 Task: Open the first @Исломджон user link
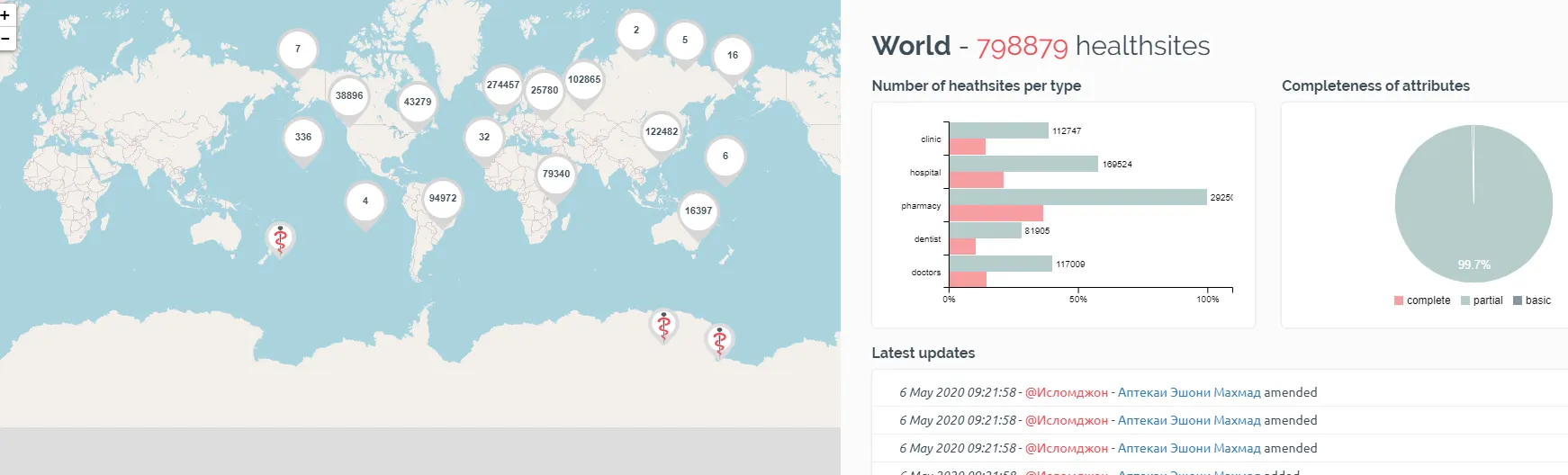pos(1067,393)
